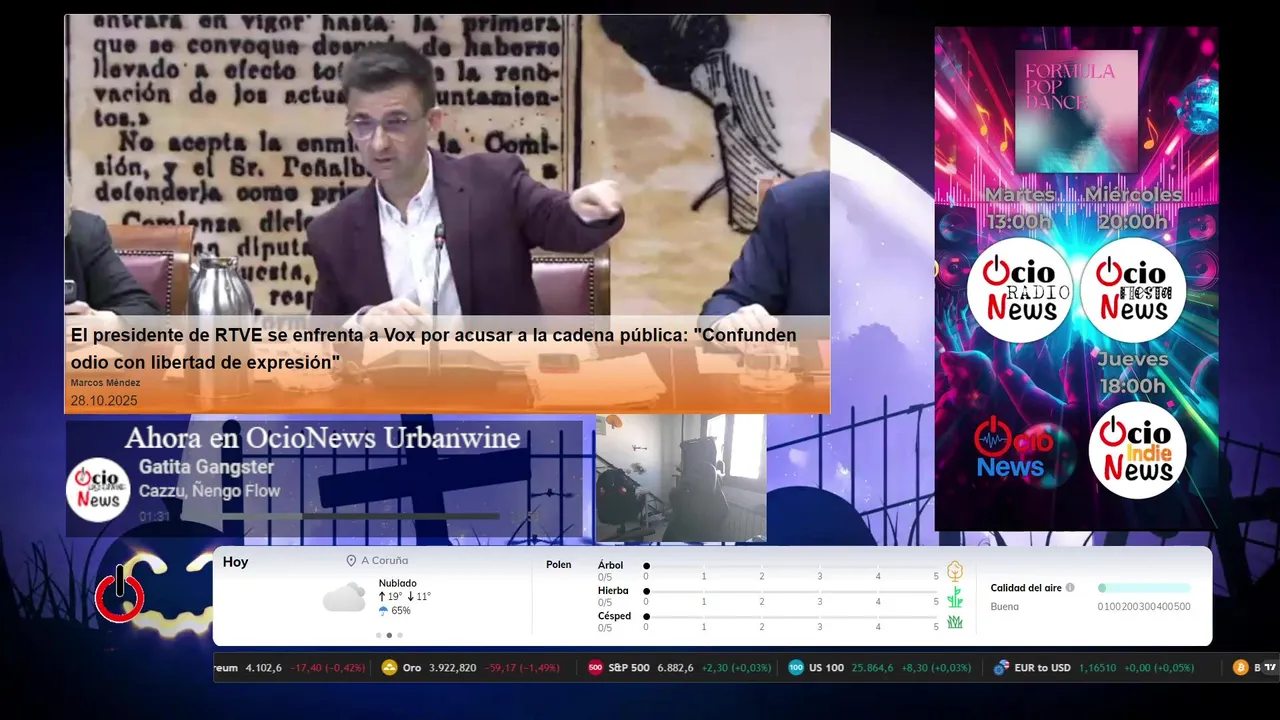Click the OcioNews Indie round logo
1280x720 pixels.
pyautogui.click(x=1137, y=450)
